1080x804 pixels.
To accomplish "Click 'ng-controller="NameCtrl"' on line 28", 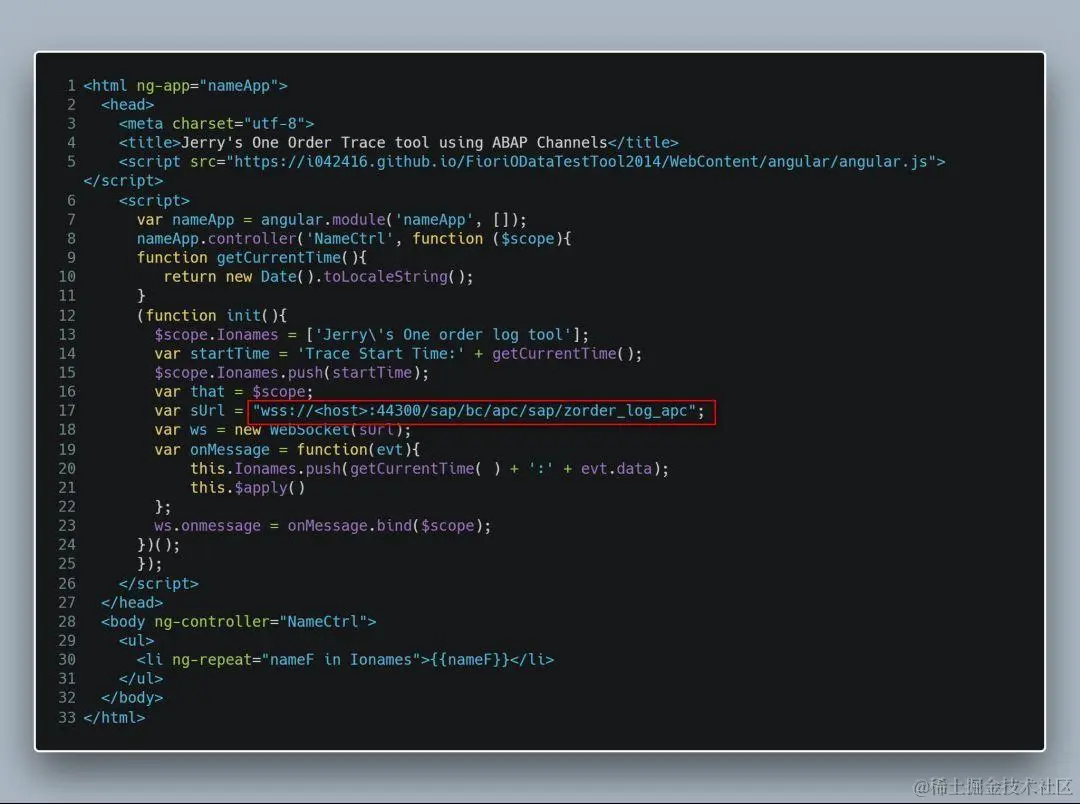I will [x=261, y=621].
